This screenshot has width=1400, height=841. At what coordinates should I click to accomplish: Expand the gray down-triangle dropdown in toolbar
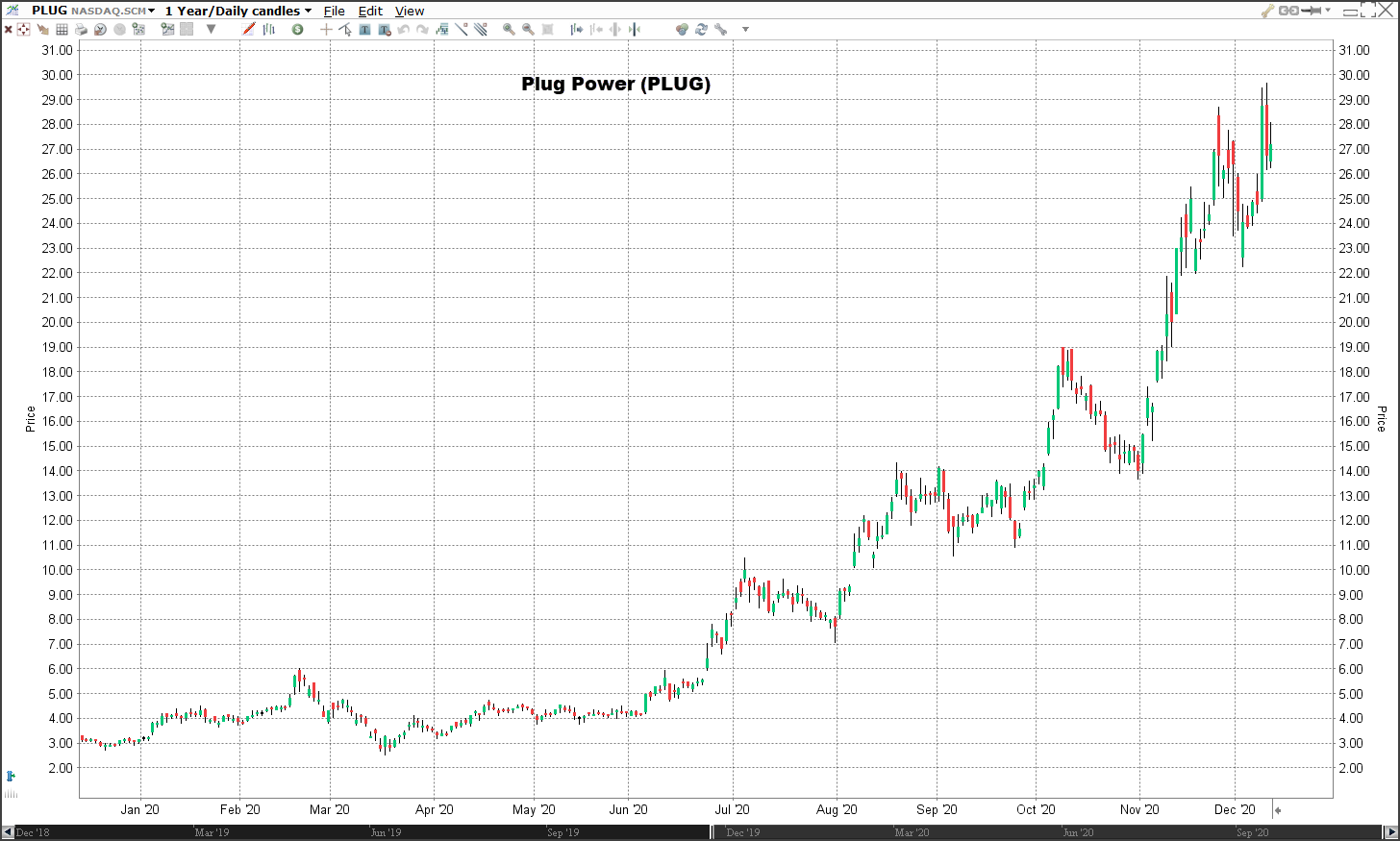click(x=211, y=30)
